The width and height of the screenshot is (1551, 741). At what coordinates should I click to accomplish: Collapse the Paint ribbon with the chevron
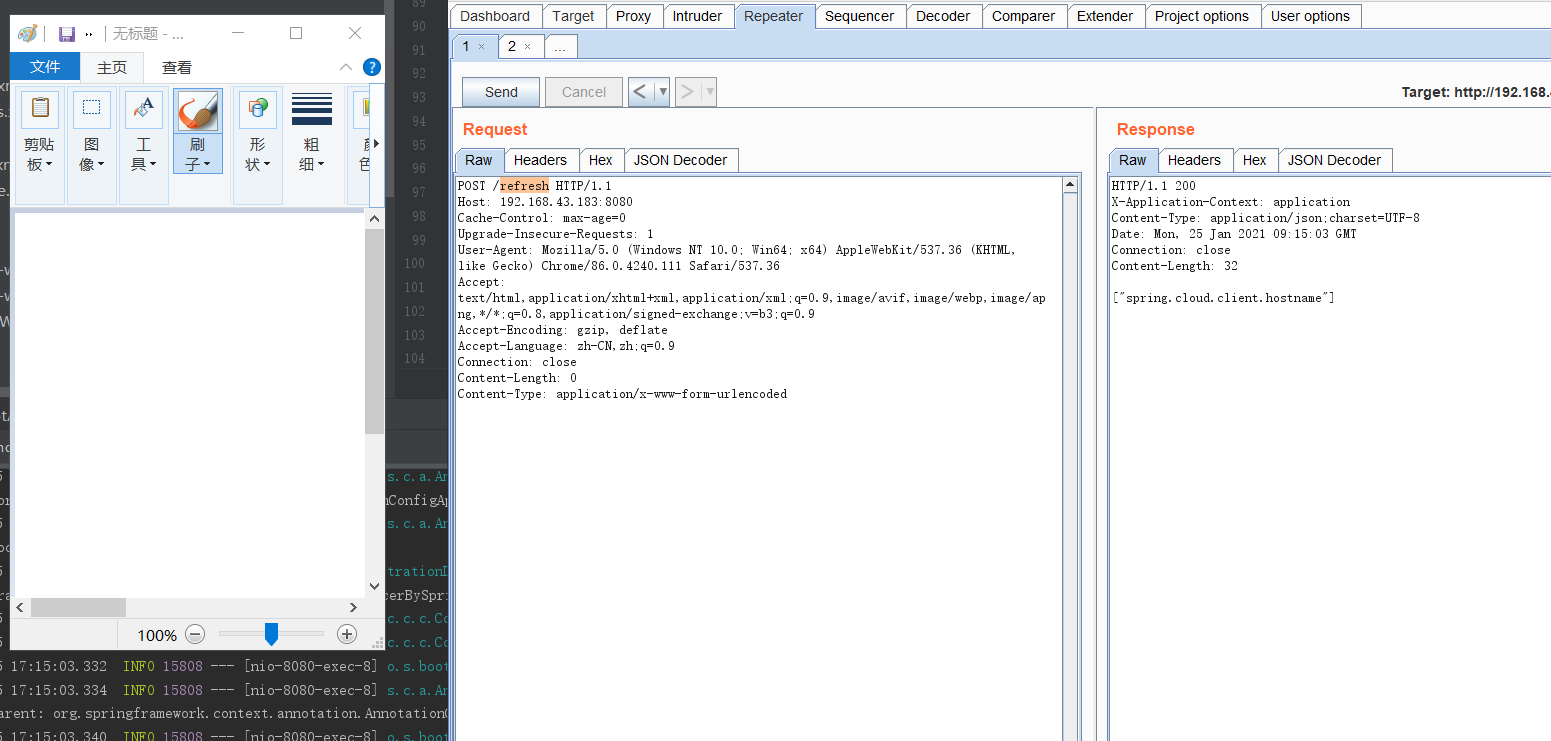tap(345, 67)
